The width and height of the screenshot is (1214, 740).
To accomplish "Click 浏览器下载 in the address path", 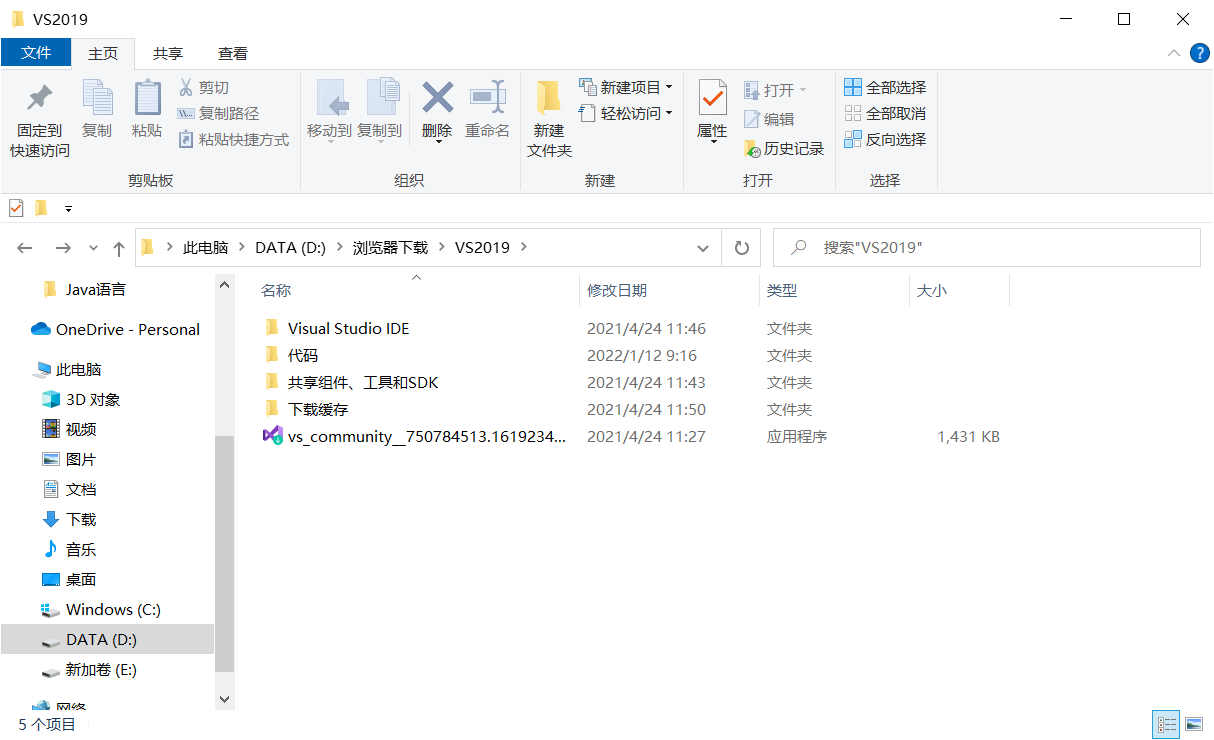I will (390, 248).
